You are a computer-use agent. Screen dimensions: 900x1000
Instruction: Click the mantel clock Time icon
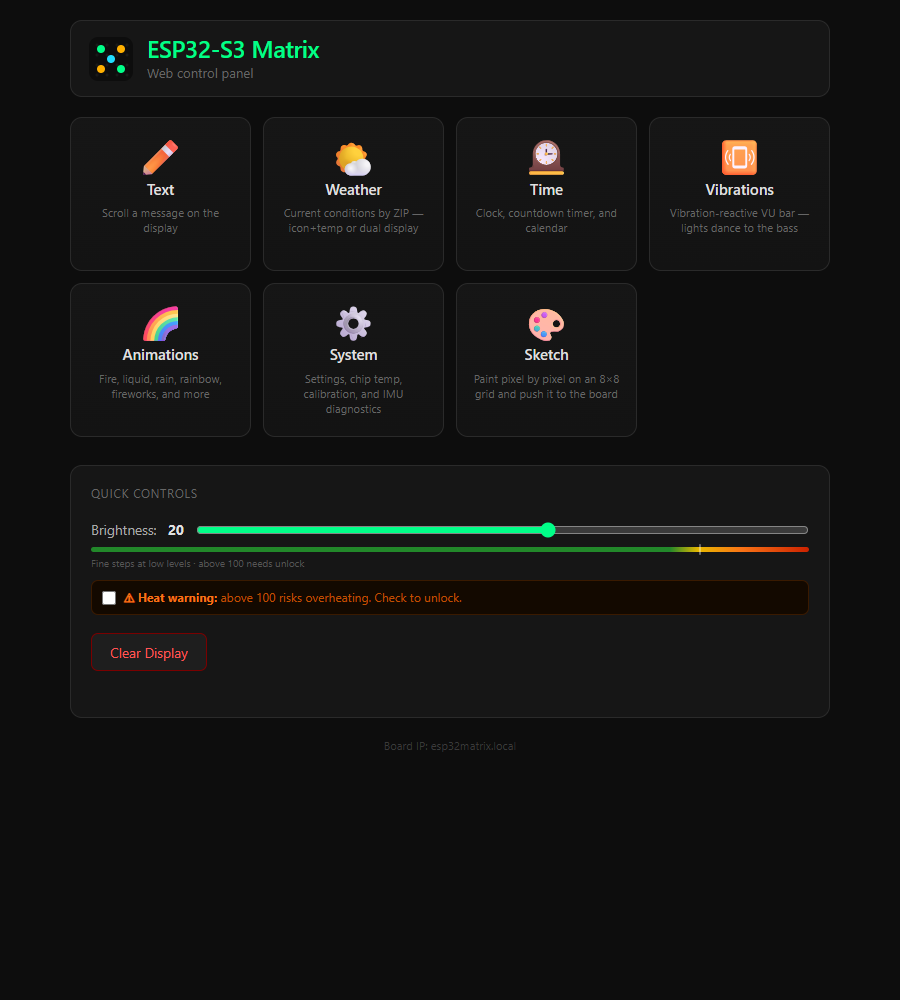(547, 158)
